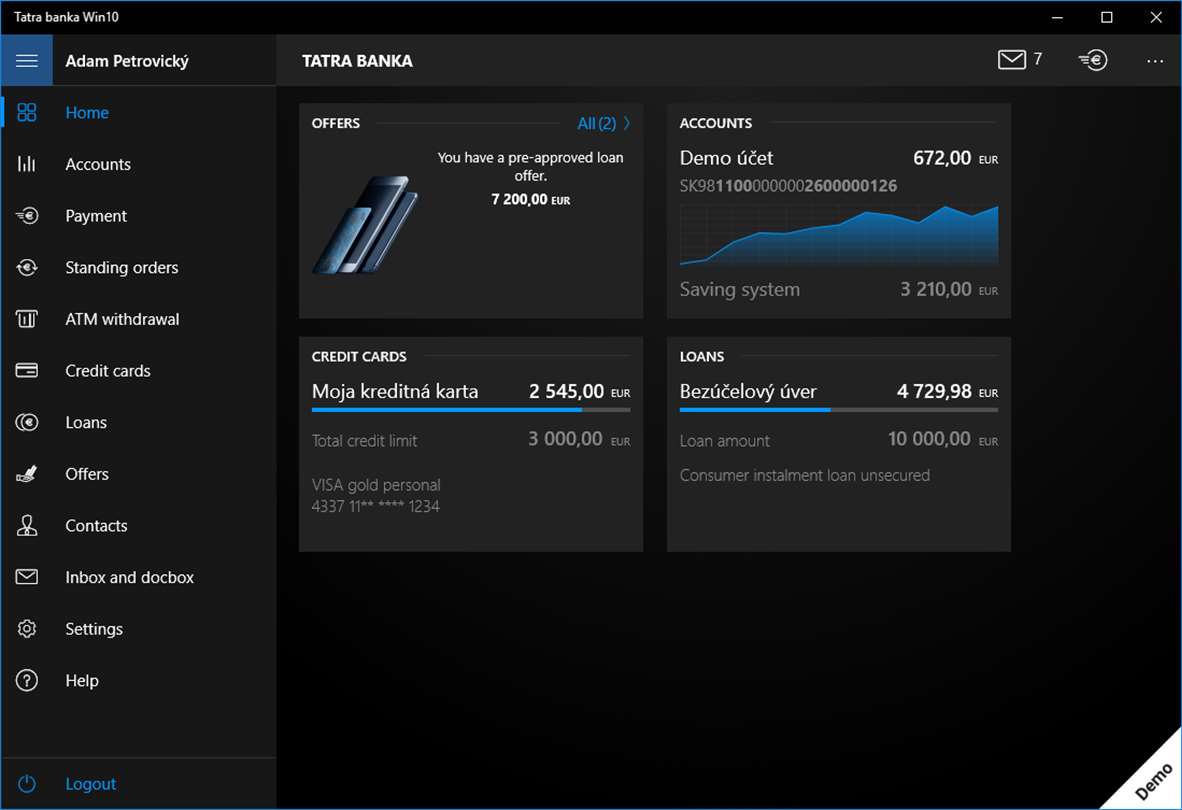Open Contacts menu entry

click(96, 526)
